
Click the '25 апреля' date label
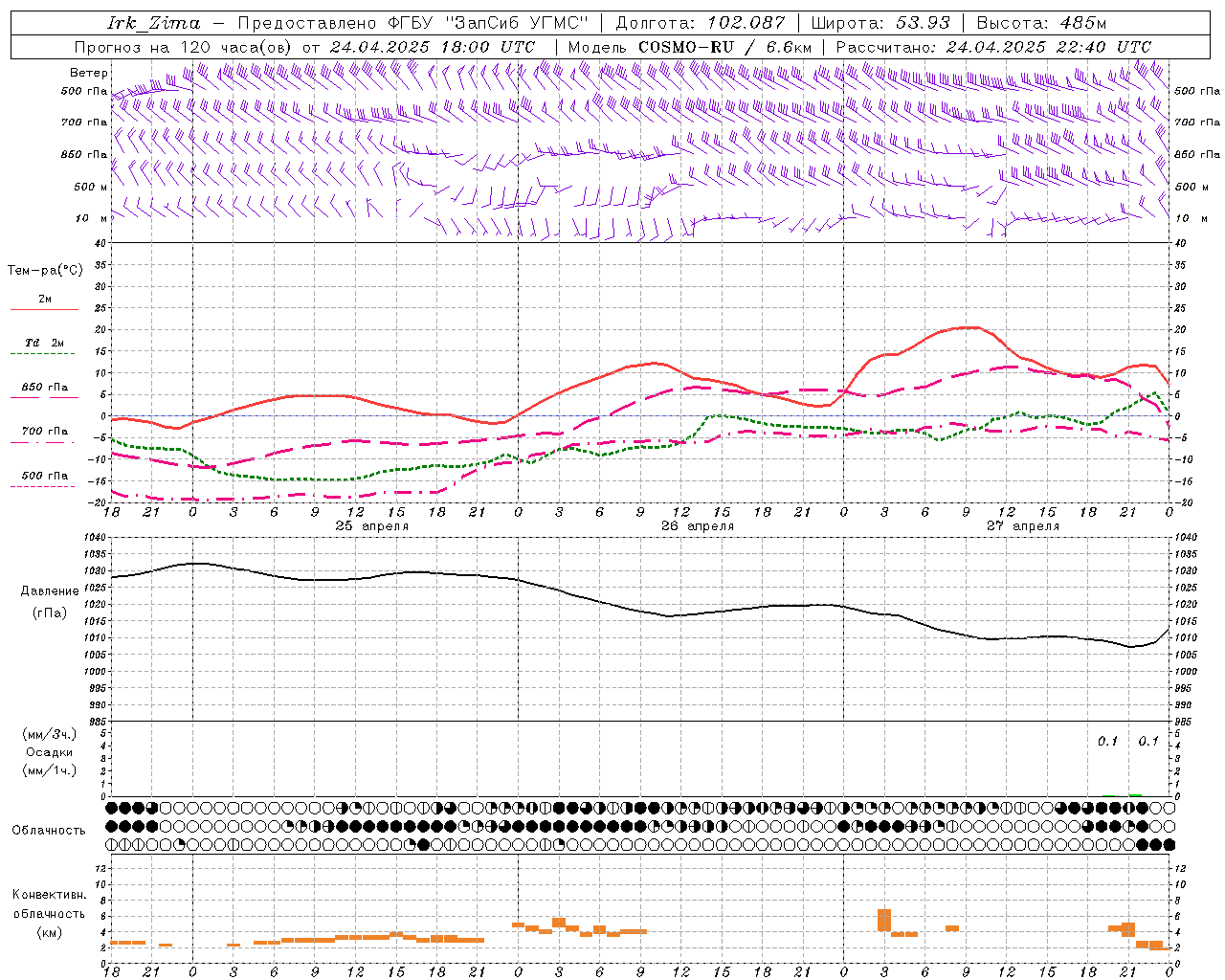click(371, 526)
